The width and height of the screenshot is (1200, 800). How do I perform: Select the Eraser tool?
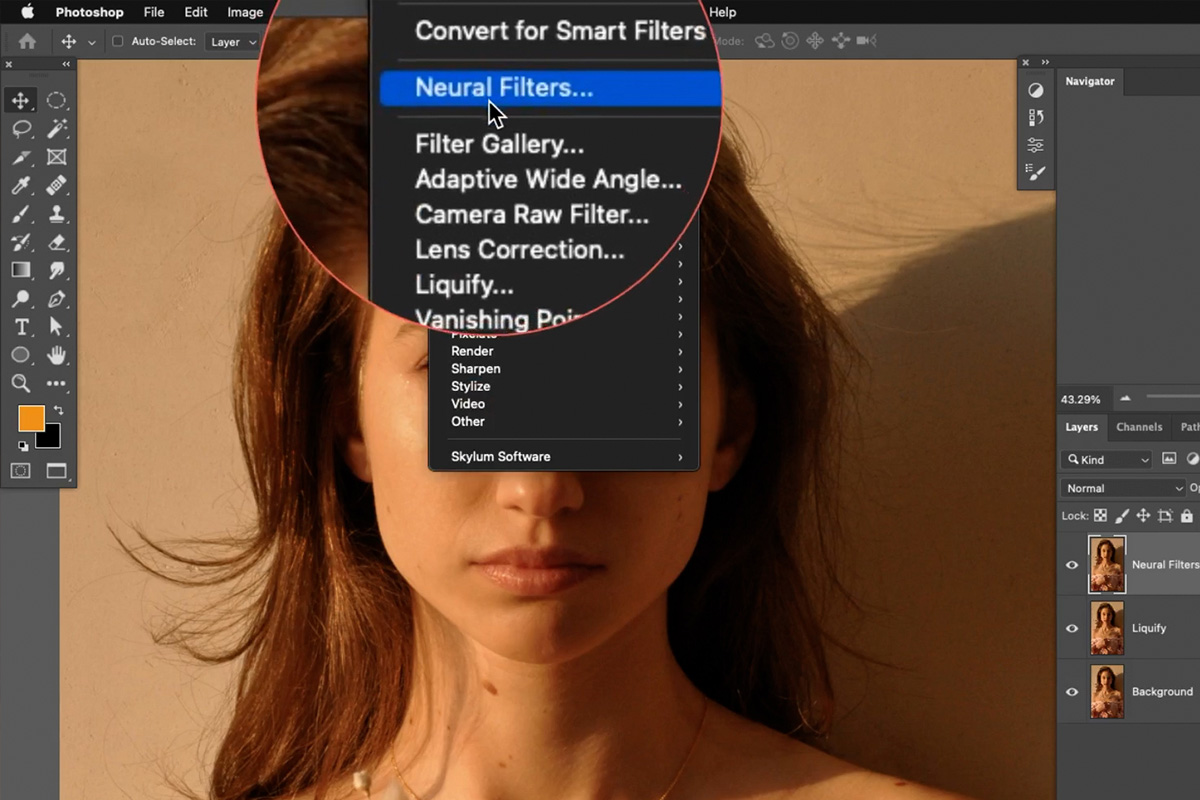(x=56, y=242)
